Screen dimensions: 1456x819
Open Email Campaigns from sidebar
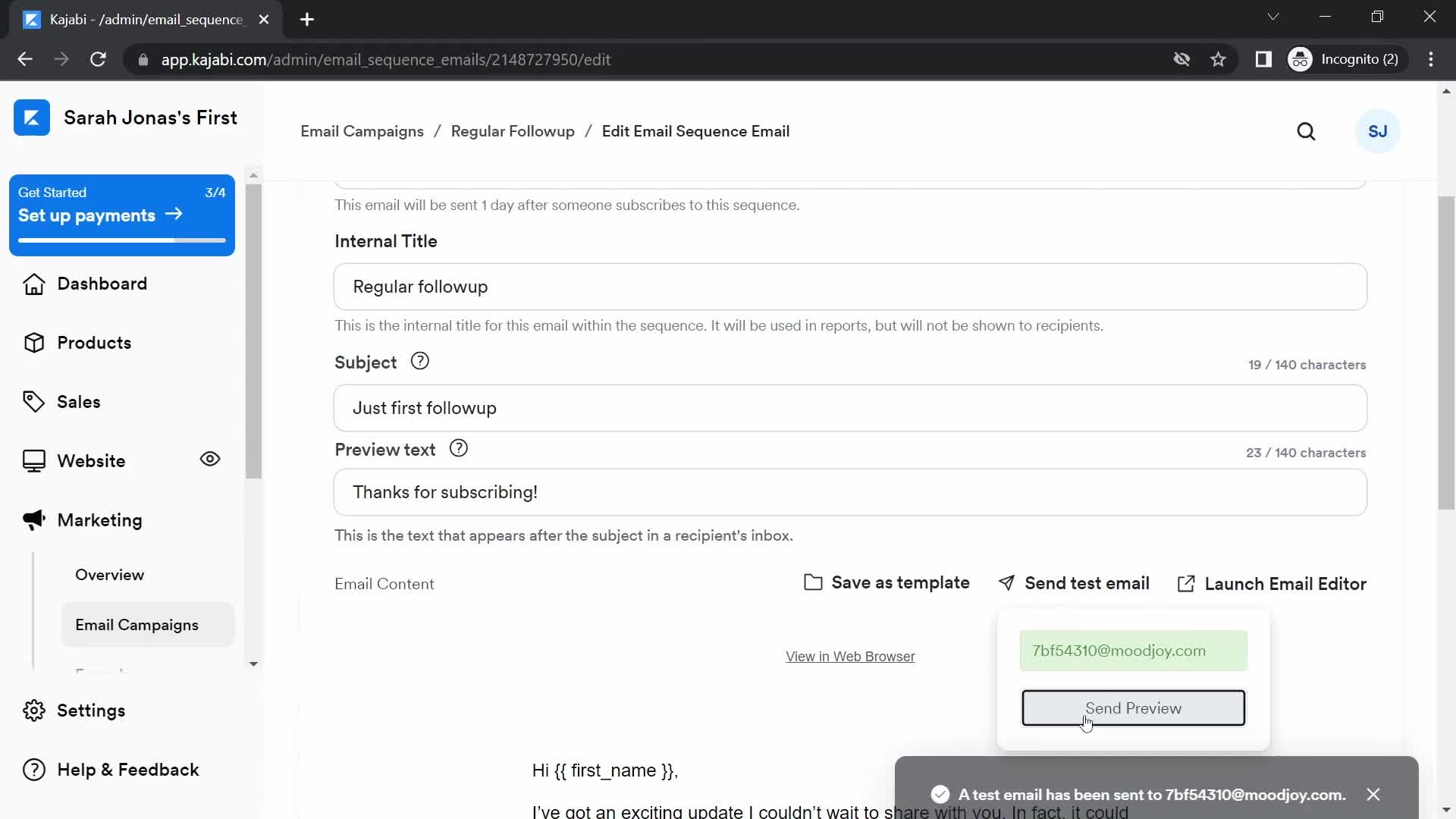[x=137, y=624]
